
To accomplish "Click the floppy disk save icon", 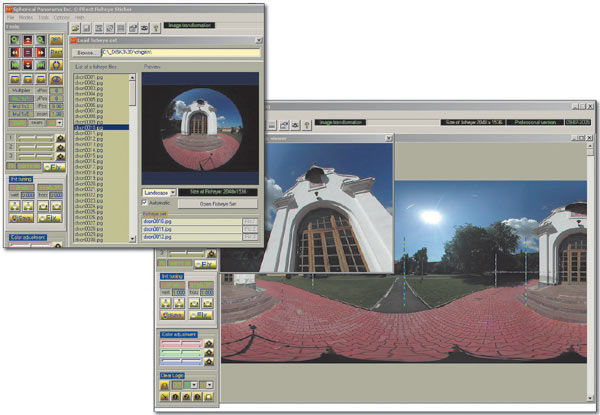I will (87, 28).
